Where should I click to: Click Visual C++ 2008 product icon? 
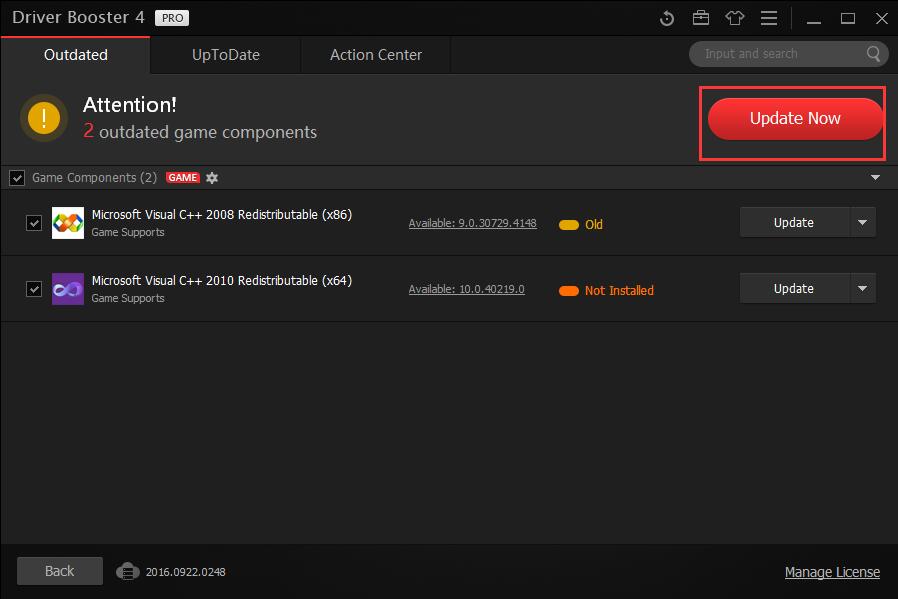(68, 223)
